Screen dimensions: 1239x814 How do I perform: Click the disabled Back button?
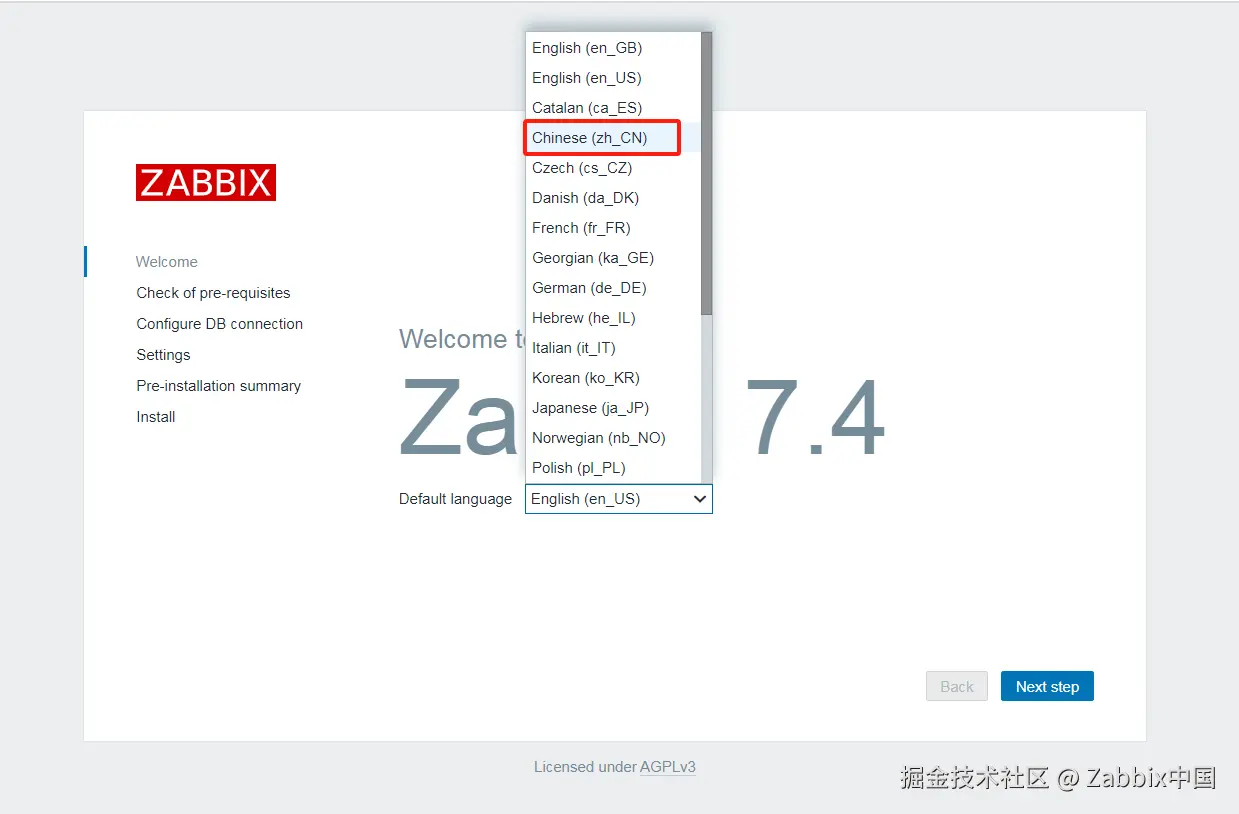pos(957,687)
